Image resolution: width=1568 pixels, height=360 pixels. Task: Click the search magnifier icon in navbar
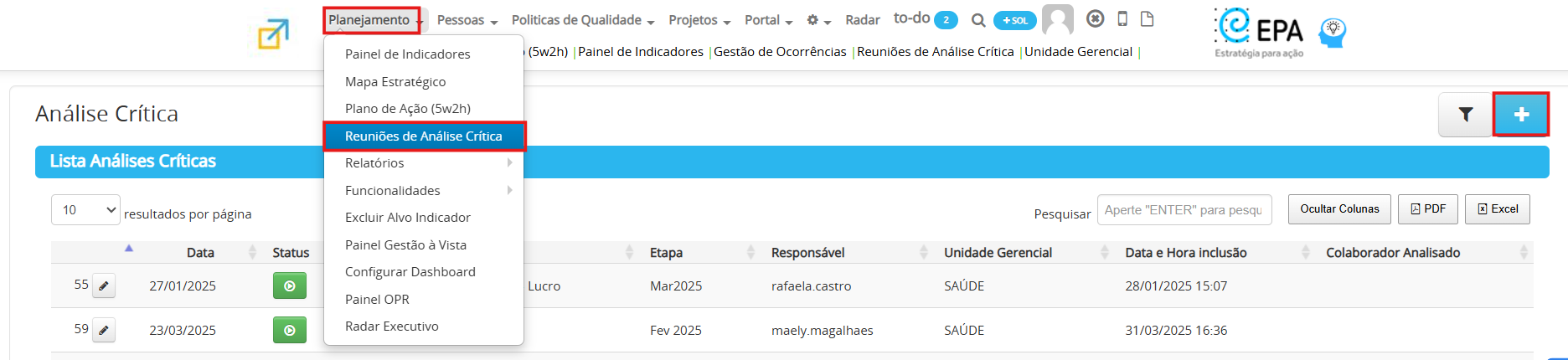point(977,20)
